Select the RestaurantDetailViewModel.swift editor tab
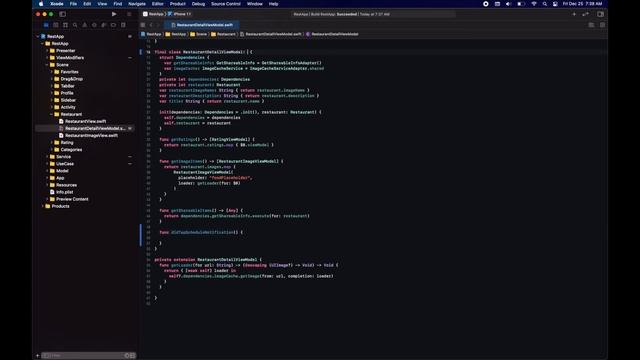 click(202, 25)
